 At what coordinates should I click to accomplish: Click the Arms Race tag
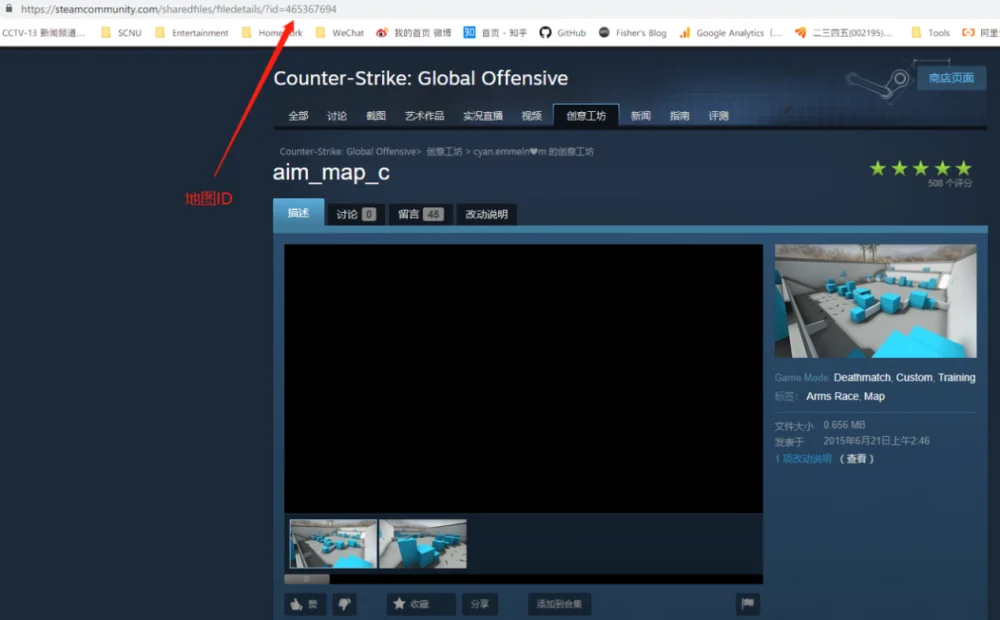[x=832, y=396]
